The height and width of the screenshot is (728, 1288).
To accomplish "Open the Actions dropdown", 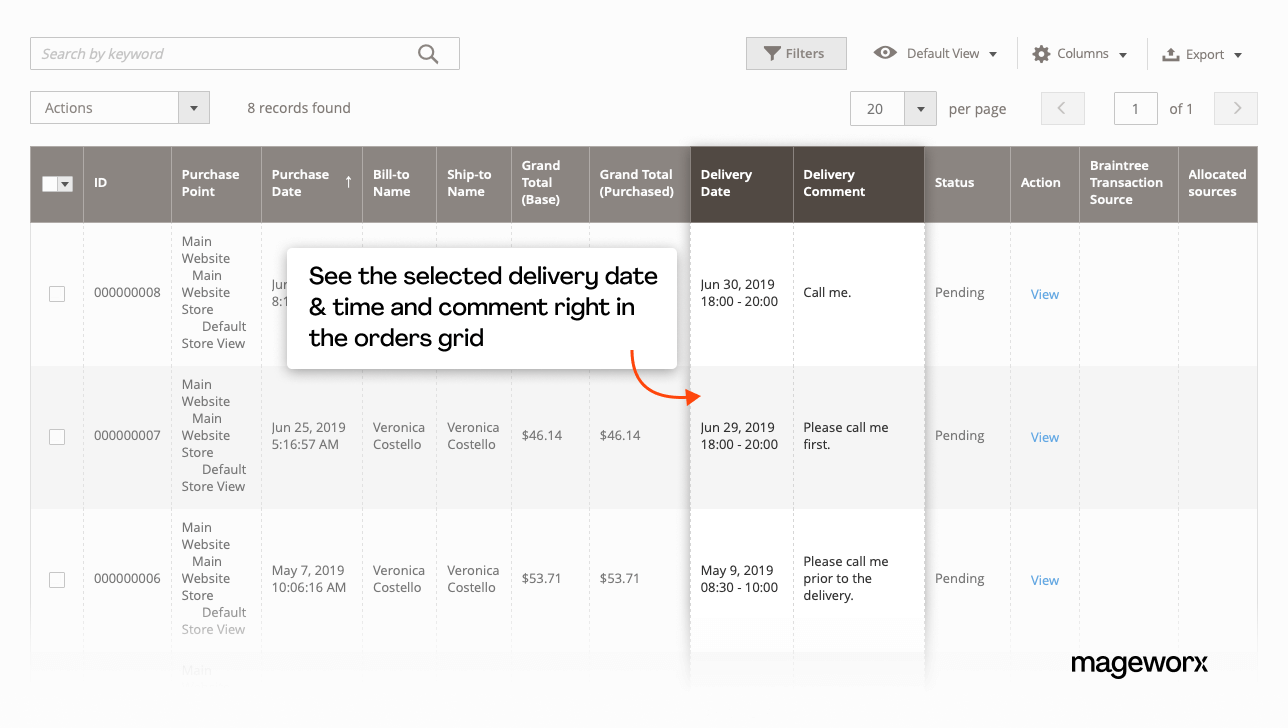I will coord(193,107).
